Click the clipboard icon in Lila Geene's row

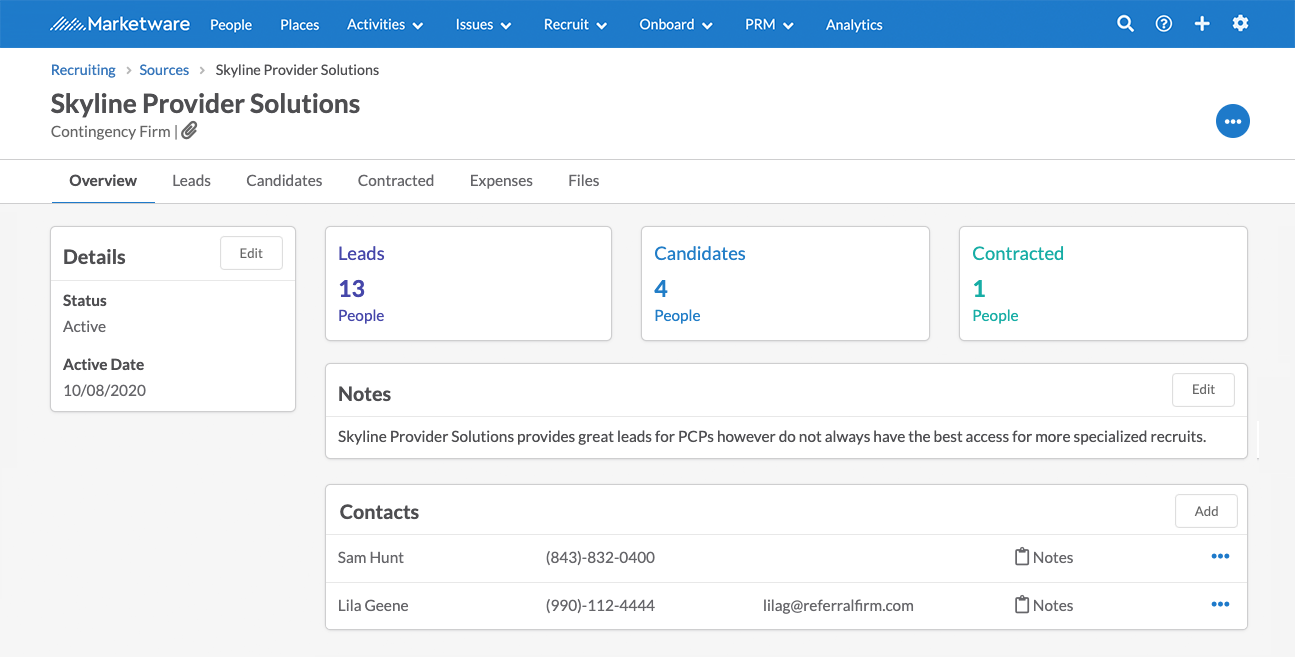coord(1021,605)
